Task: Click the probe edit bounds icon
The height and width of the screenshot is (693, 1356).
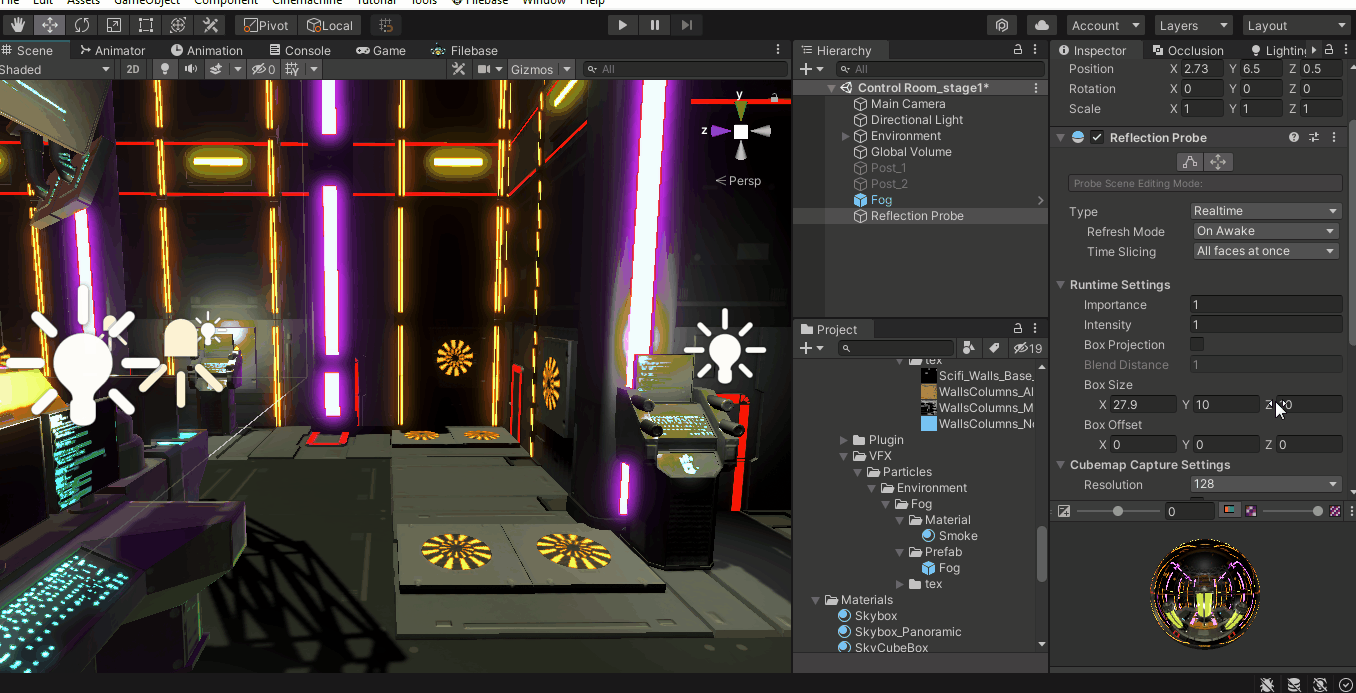Action: tap(1189, 162)
